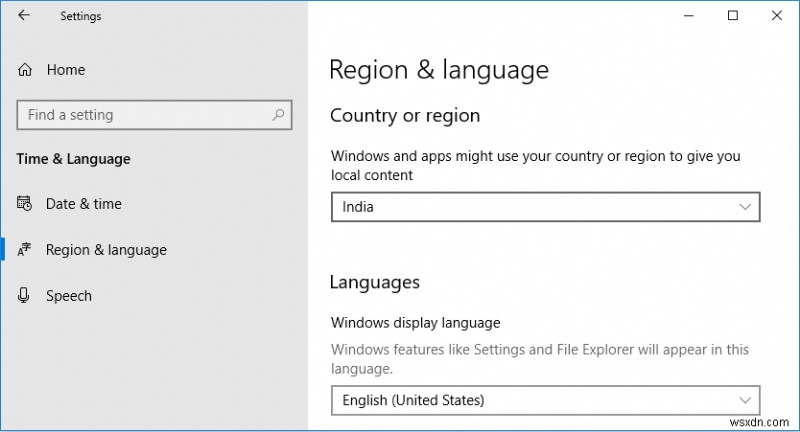This screenshot has height=432, width=800.
Task: Click the Settings window title text
Action: 81,16
